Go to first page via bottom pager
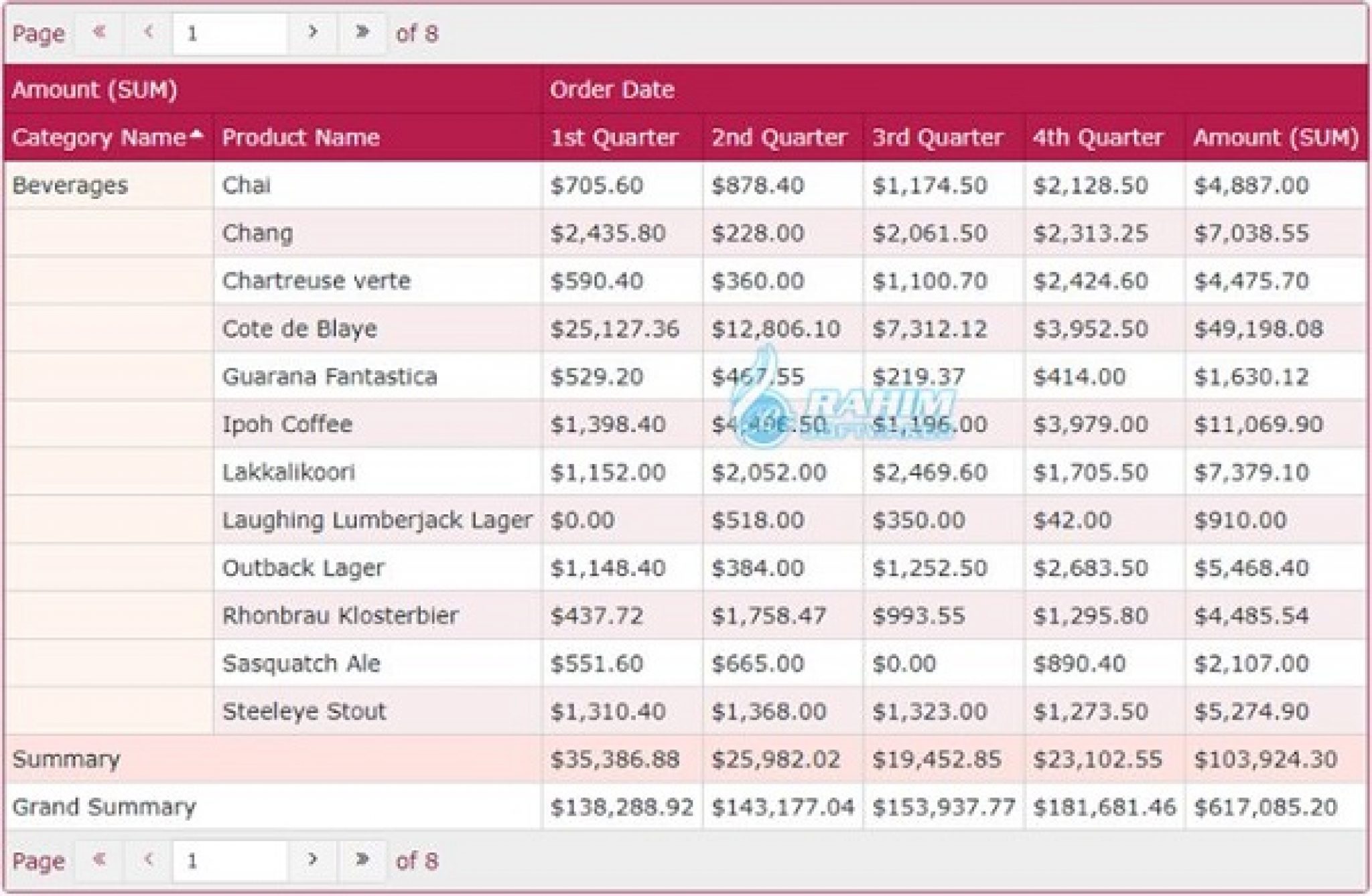Screen dimensions: 1372x896 click(x=99, y=860)
